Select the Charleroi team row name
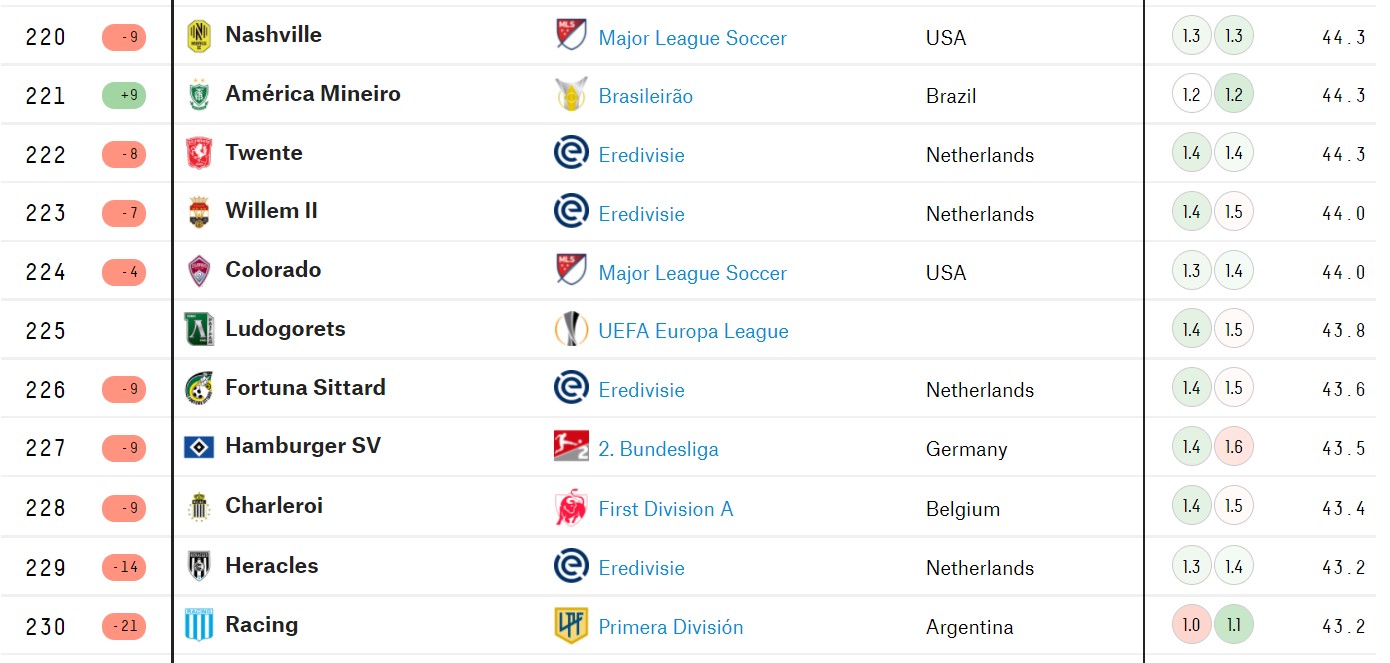Viewport: 1390px width, 663px height. [274, 506]
